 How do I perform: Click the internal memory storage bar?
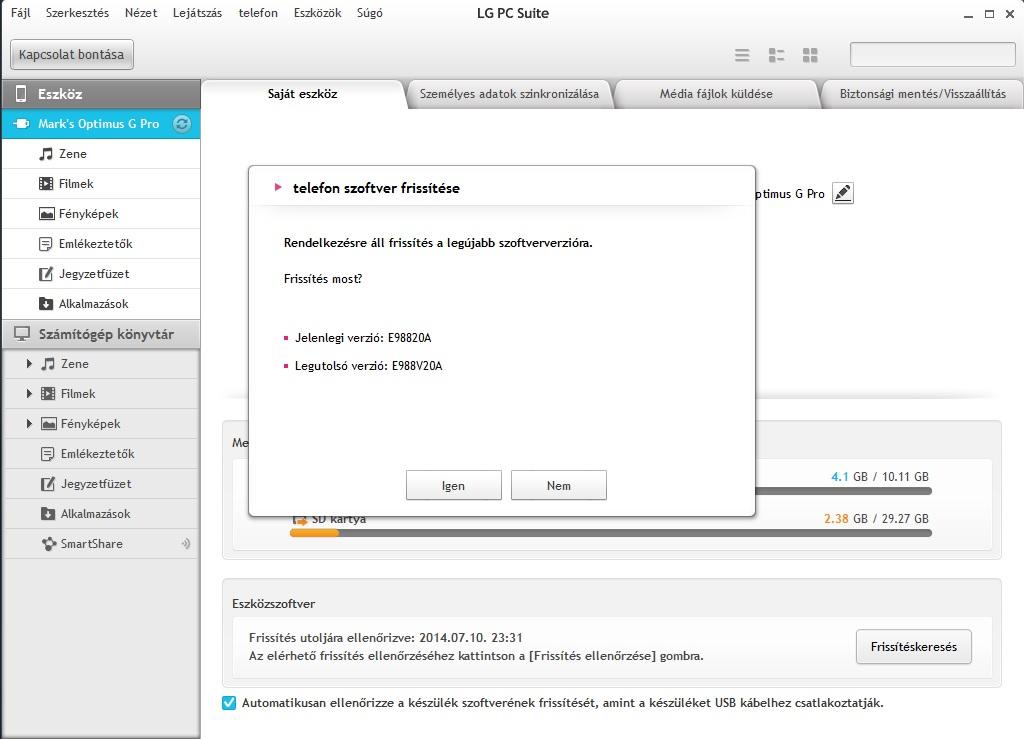[x=843, y=492]
